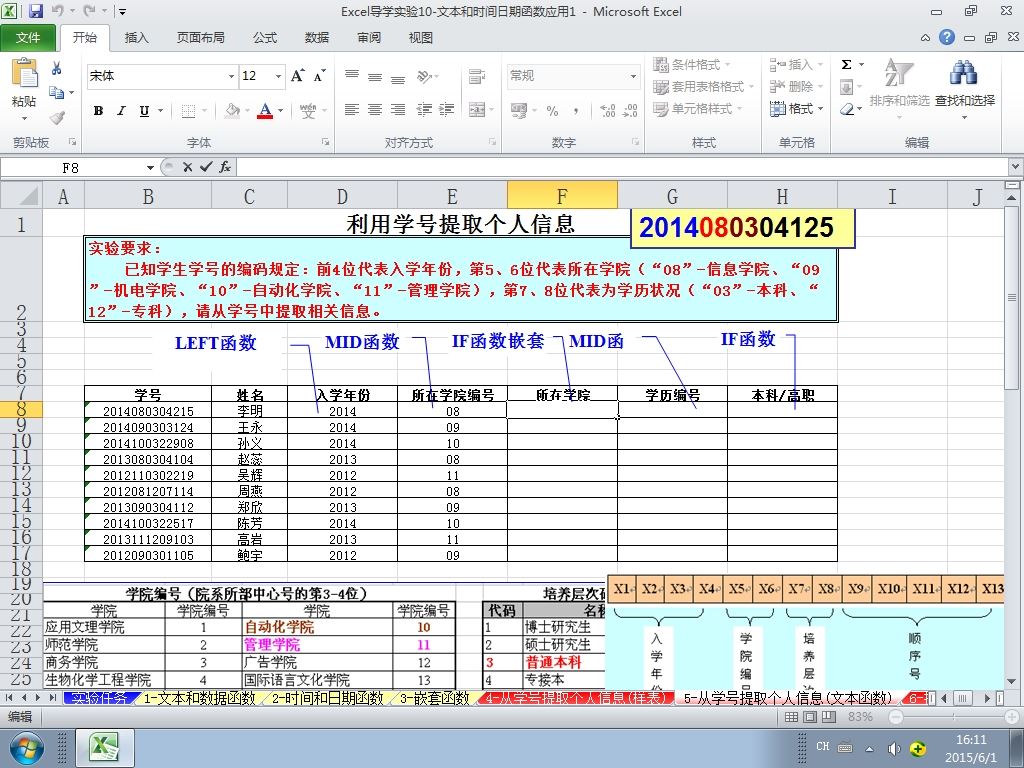Screen dimensions: 1024x768
Task: Toggle Bold formatting
Action: coord(98,110)
